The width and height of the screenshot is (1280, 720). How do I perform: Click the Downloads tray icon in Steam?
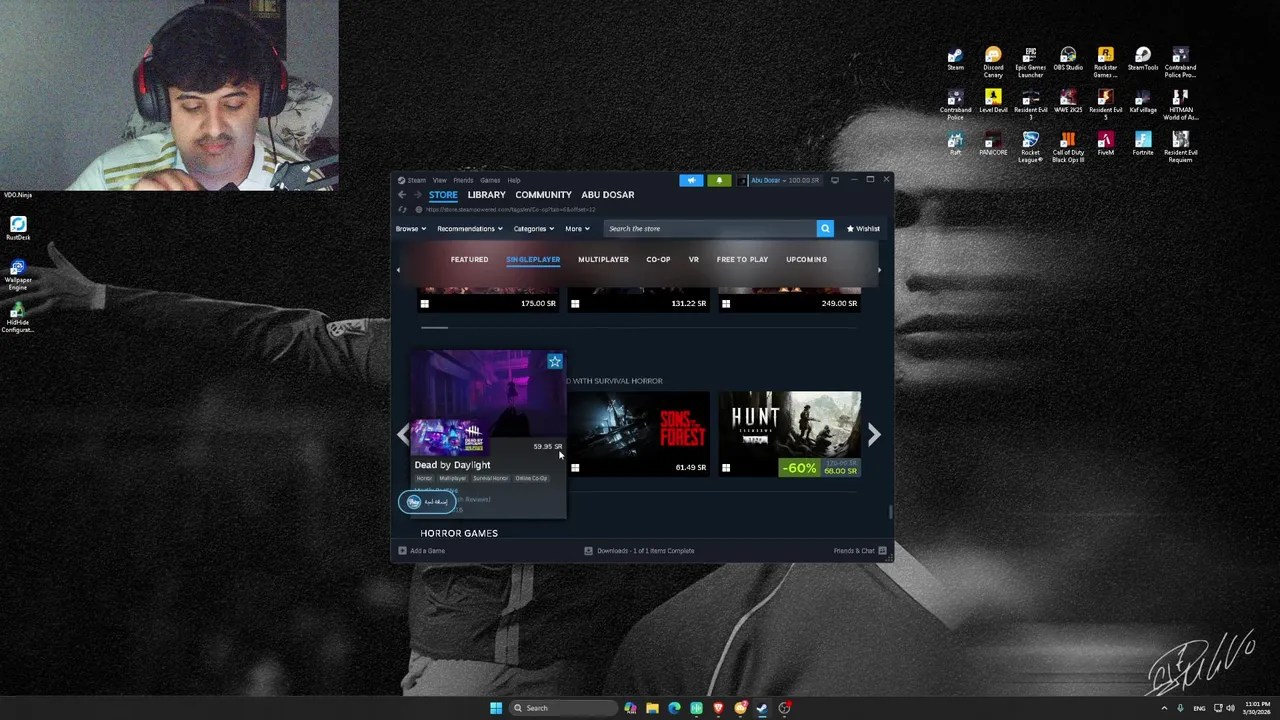point(588,551)
